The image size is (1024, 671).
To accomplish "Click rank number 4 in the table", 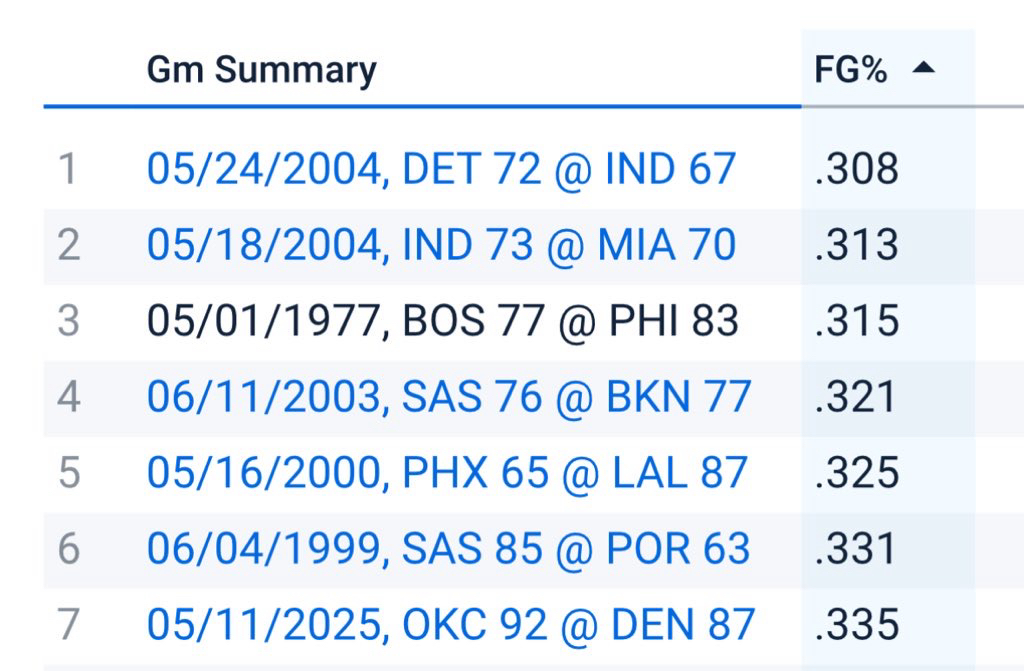I will 68,397.
